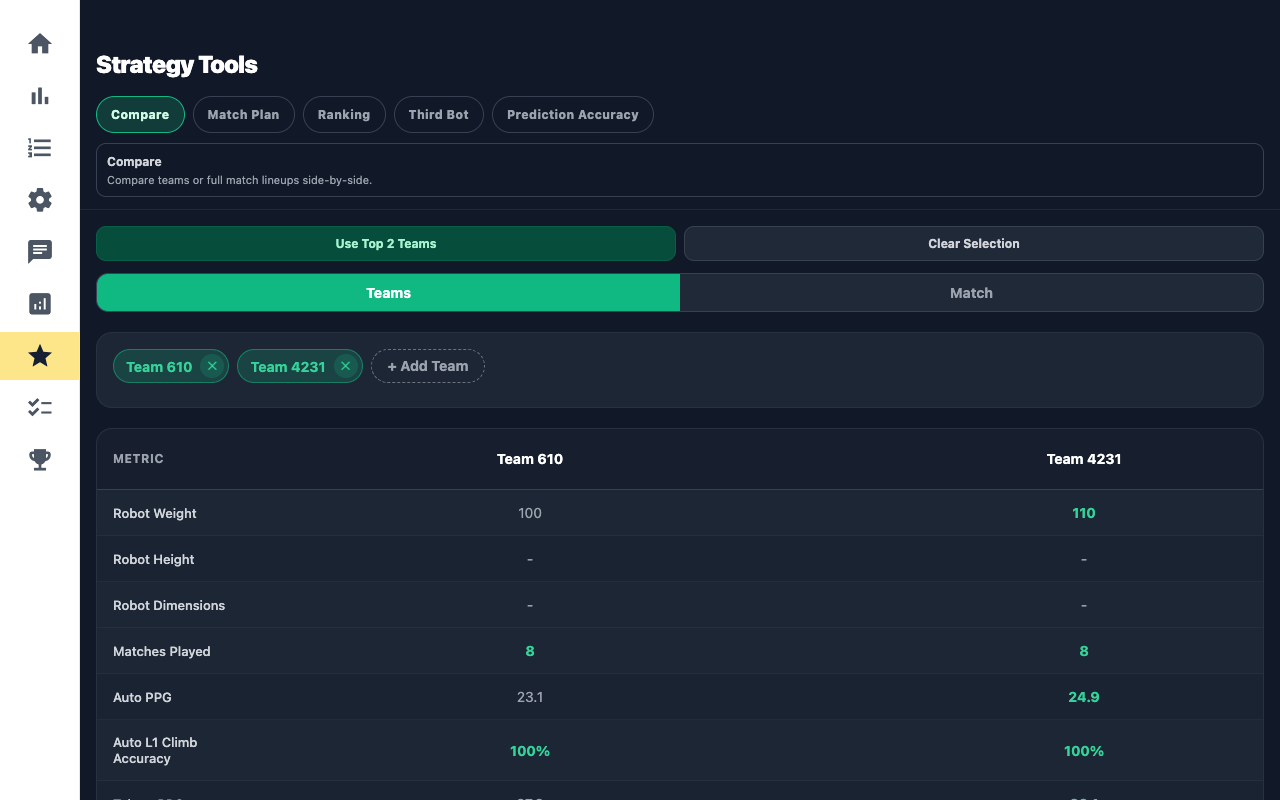1280x800 pixels.
Task: Click Team 610's Robot Weight value 100
Action: [x=530, y=513]
